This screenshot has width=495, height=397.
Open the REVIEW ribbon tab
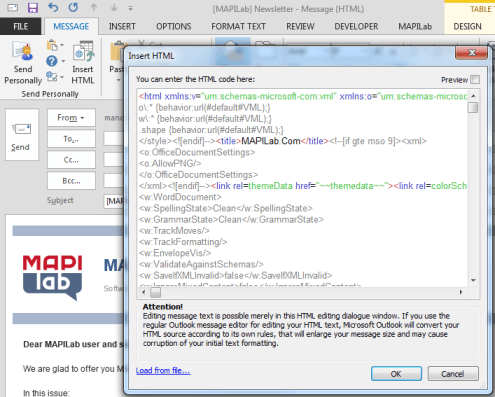[300, 26]
